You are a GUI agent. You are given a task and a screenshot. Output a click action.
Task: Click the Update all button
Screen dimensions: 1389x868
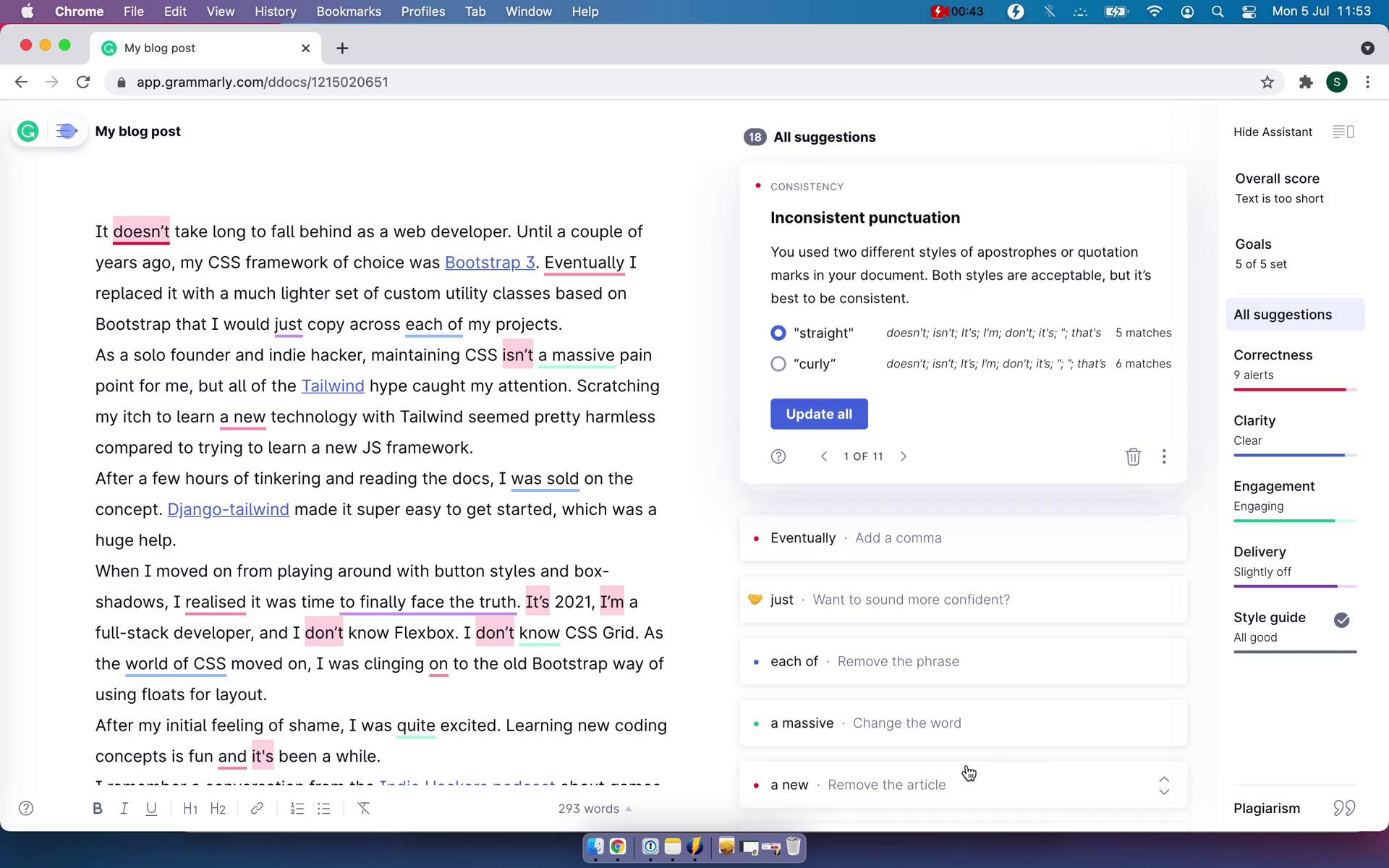tap(819, 414)
